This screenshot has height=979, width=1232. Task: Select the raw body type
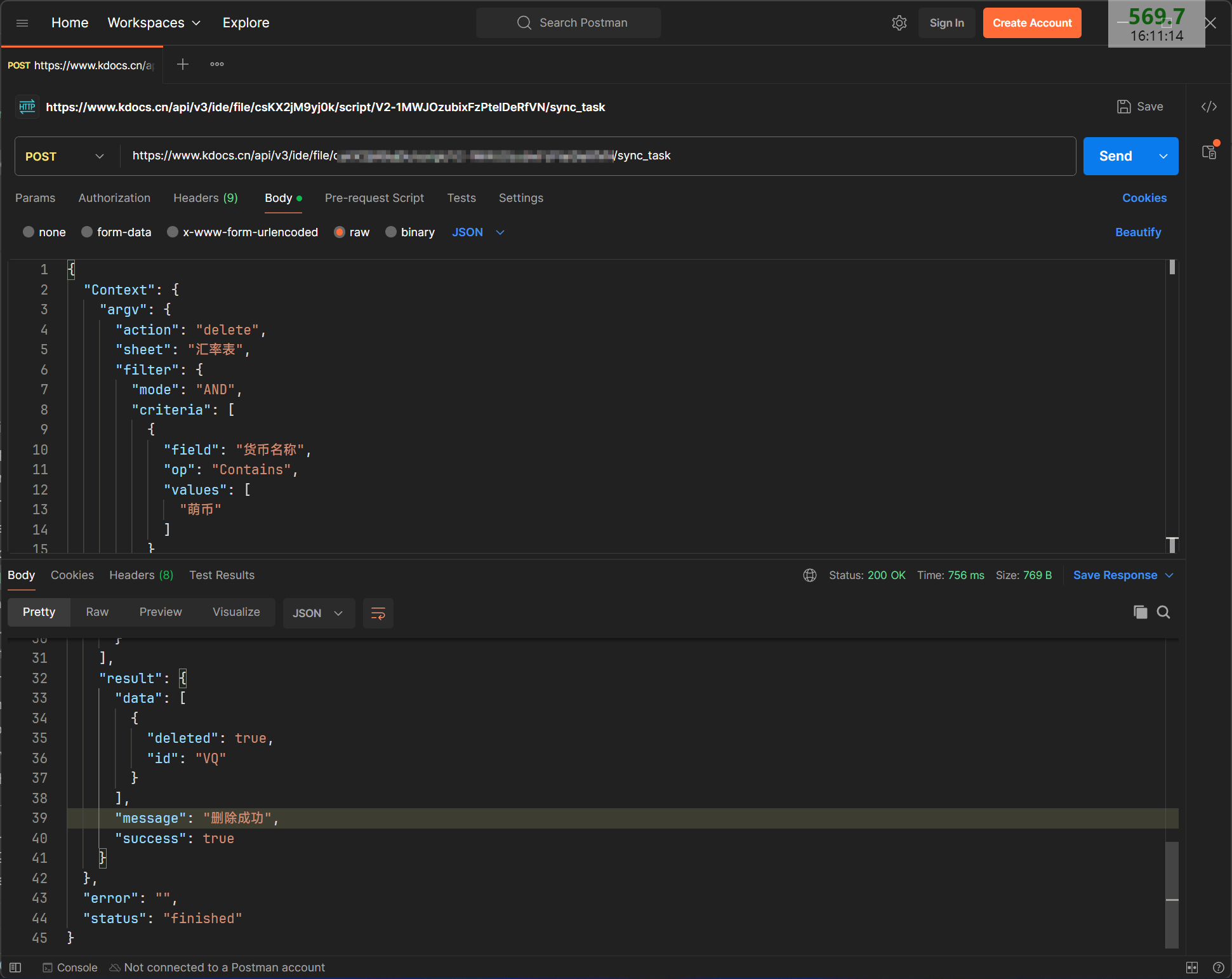340,232
